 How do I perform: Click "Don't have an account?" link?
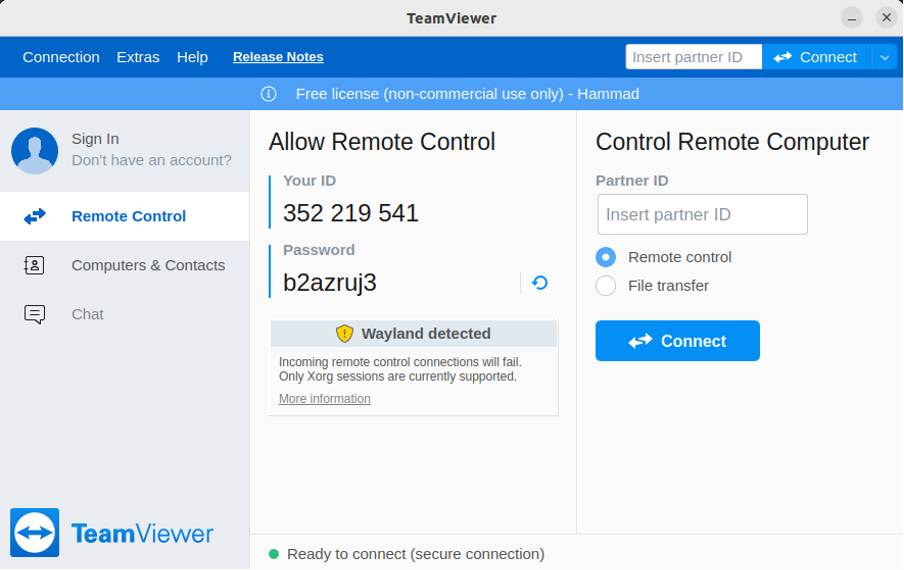click(x=152, y=160)
